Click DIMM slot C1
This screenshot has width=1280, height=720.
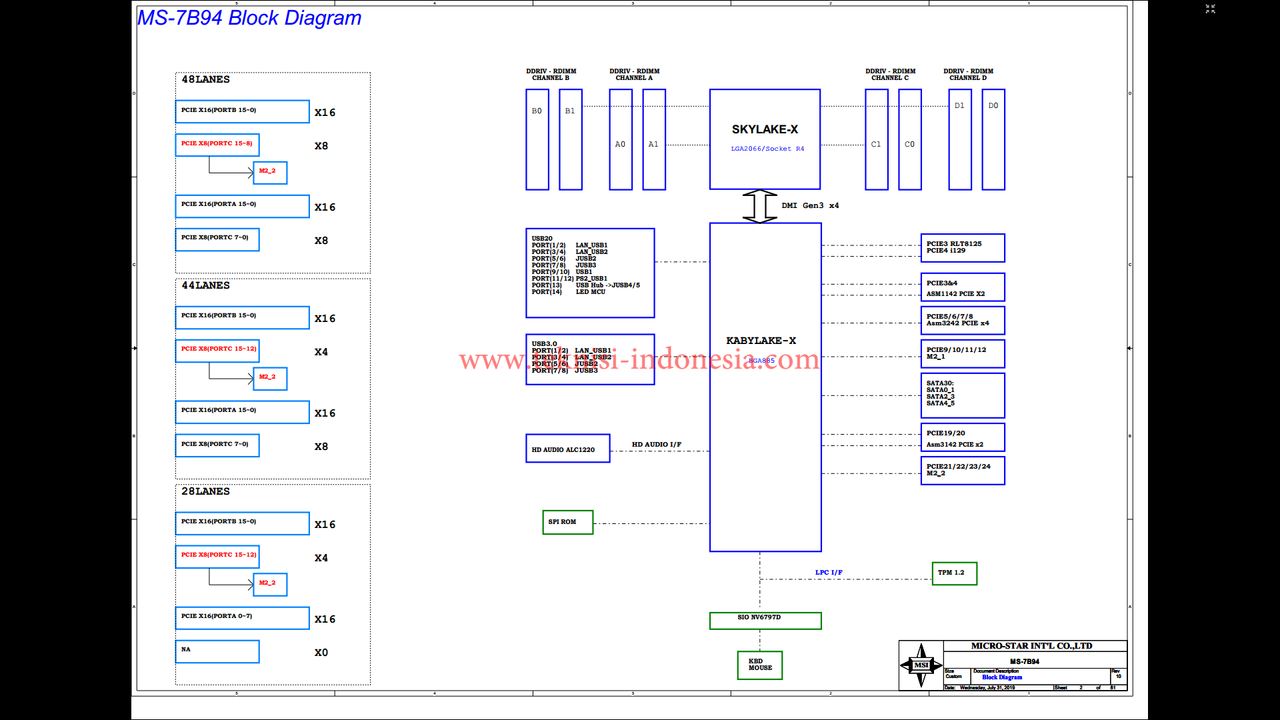[x=876, y=140]
